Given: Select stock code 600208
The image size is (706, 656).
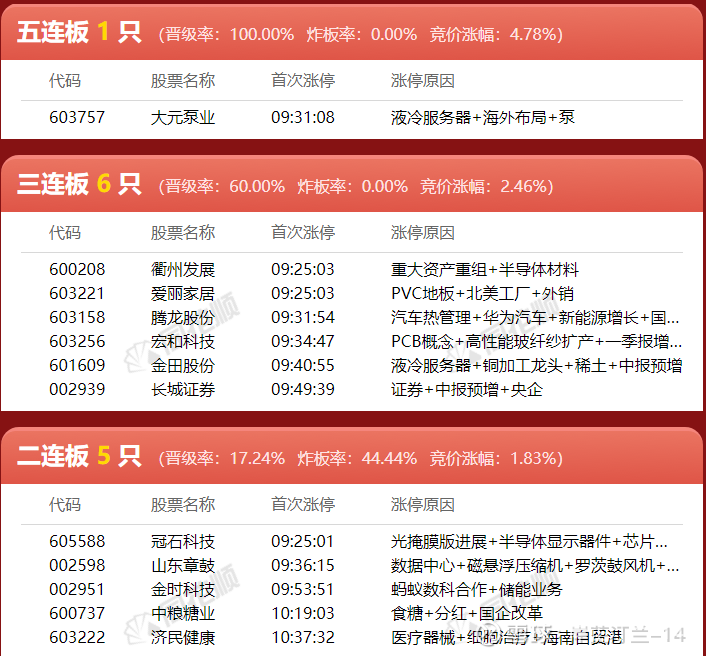Looking at the screenshot, I should coord(77,269).
